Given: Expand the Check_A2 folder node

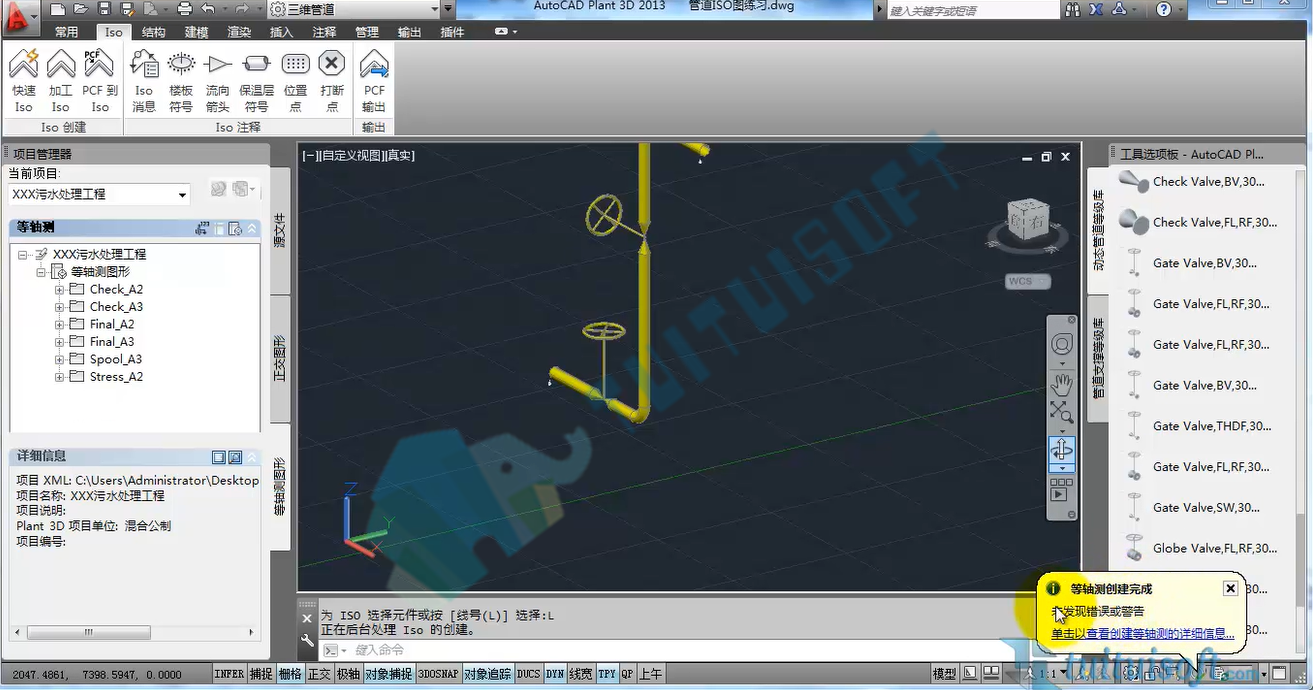Looking at the screenshot, I should pyautogui.click(x=60, y=290).
